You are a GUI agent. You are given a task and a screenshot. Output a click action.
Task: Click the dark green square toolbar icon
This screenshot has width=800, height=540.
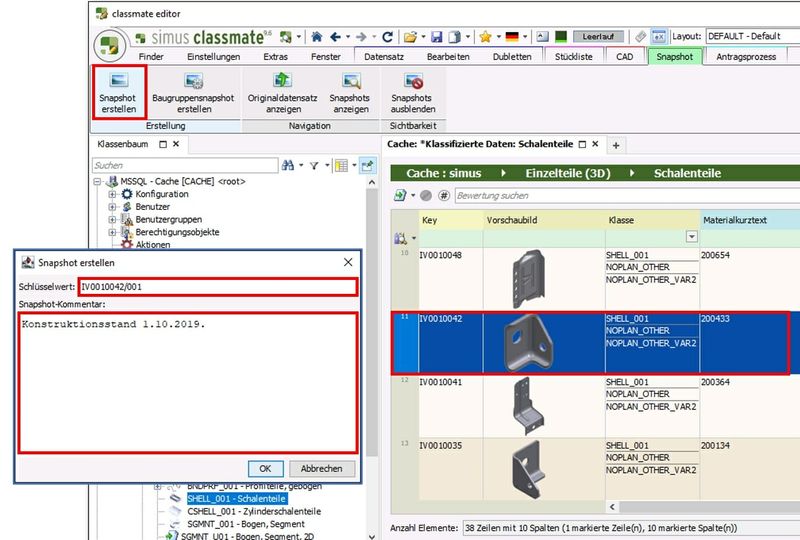point(561,36)
